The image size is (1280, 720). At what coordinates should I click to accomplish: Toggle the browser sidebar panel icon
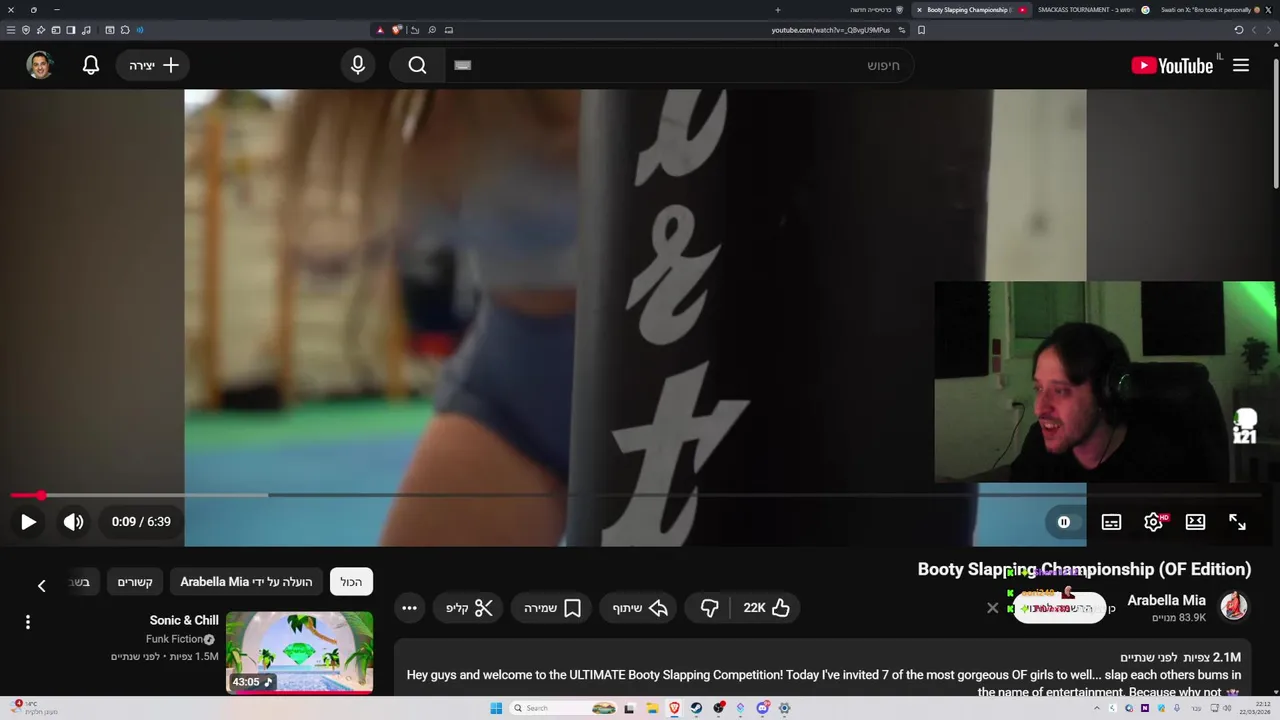(71, 30)
